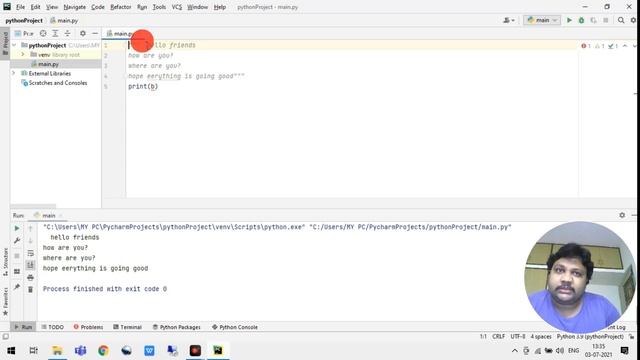This screenshot has height=360, width=640.
Task: Click the warning count indicator in editor
Action: tap(600, 46)
